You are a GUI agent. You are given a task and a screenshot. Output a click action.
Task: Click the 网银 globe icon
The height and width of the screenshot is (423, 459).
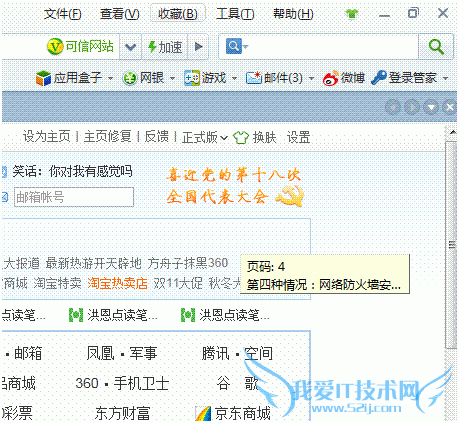point(130,79)
